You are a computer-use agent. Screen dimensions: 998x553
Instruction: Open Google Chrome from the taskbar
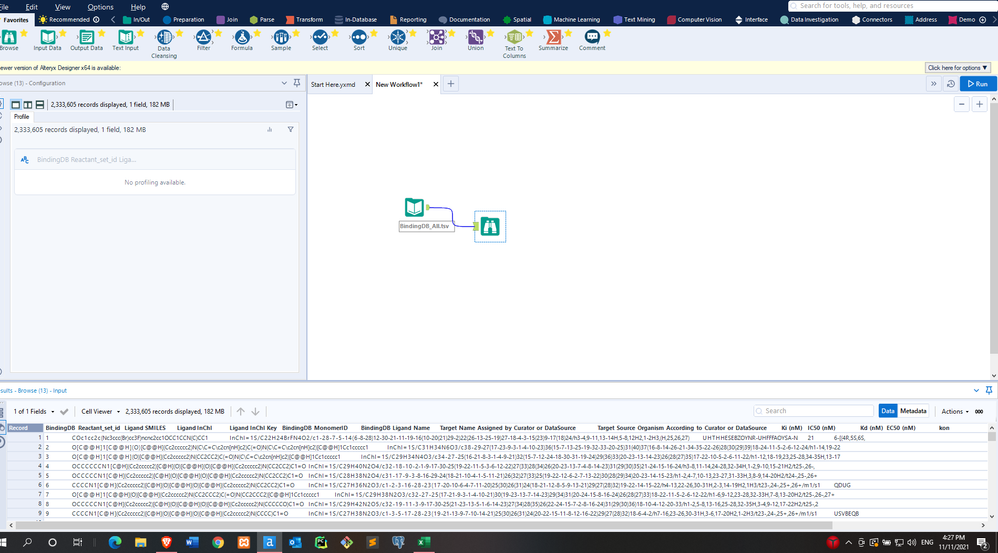click(218, 542)
